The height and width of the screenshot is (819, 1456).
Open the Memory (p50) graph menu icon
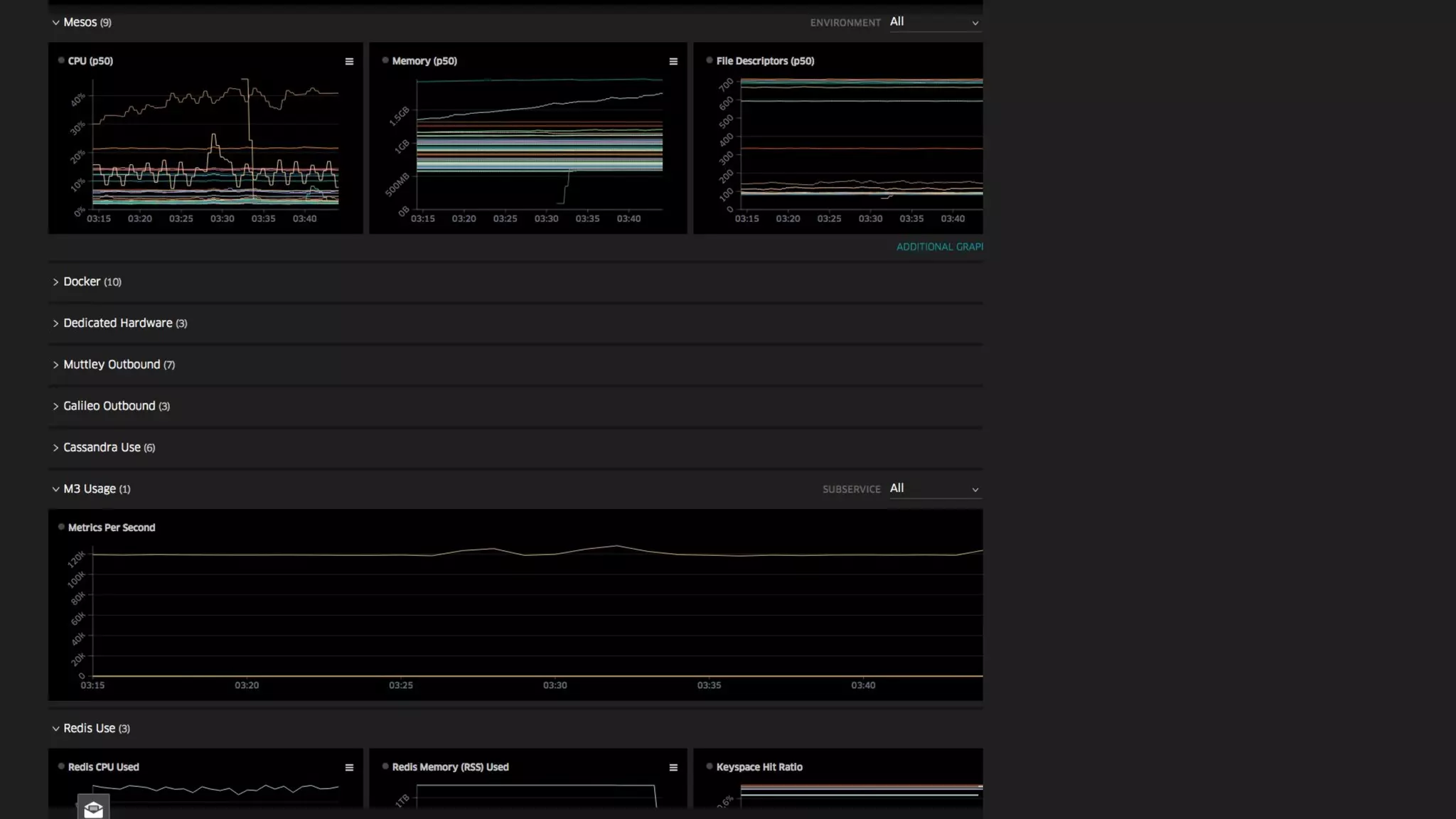pyautogui.click(x=673, y=62)
